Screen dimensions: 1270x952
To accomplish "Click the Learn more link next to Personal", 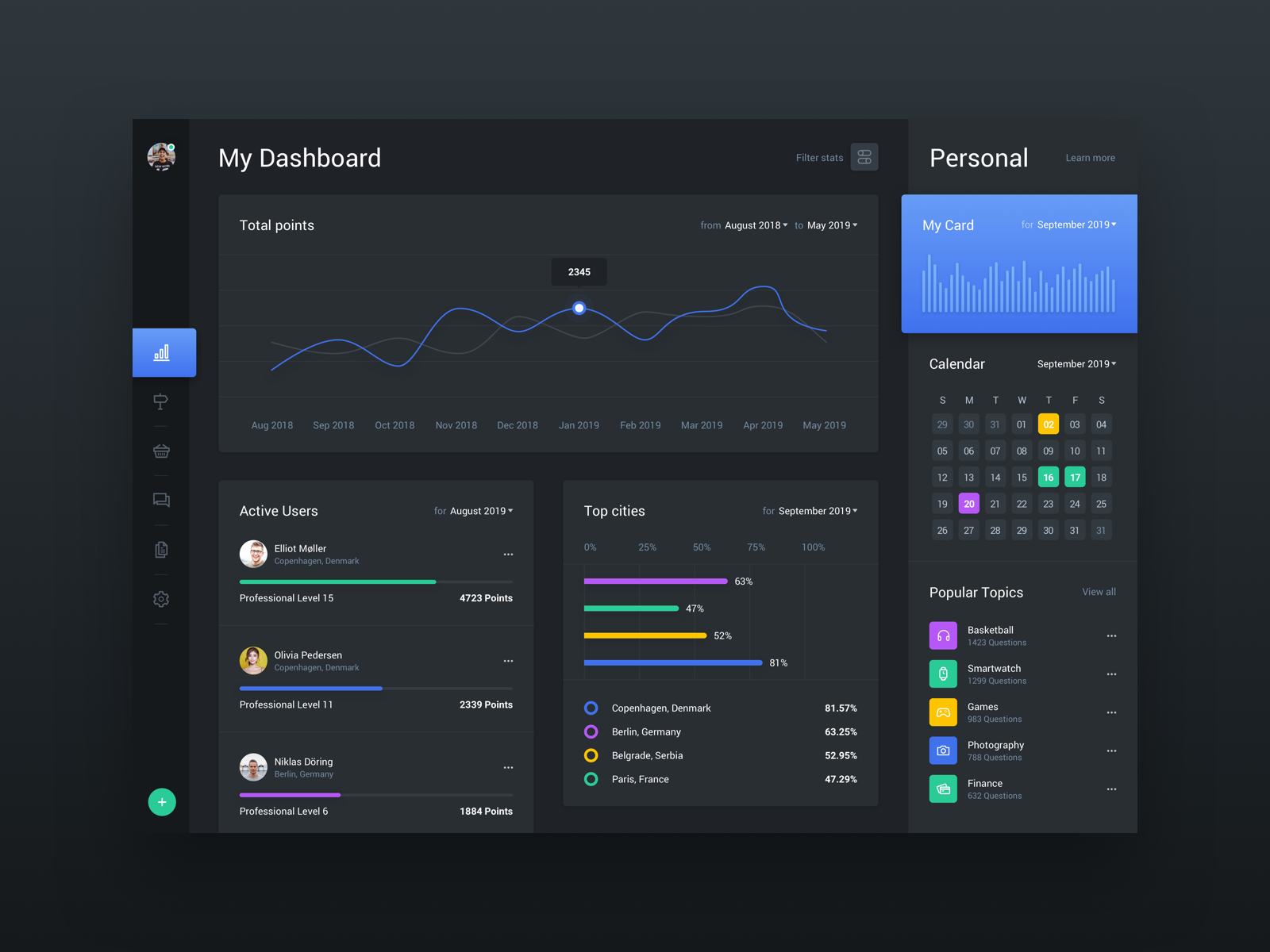I will [x=1090, y=158].
